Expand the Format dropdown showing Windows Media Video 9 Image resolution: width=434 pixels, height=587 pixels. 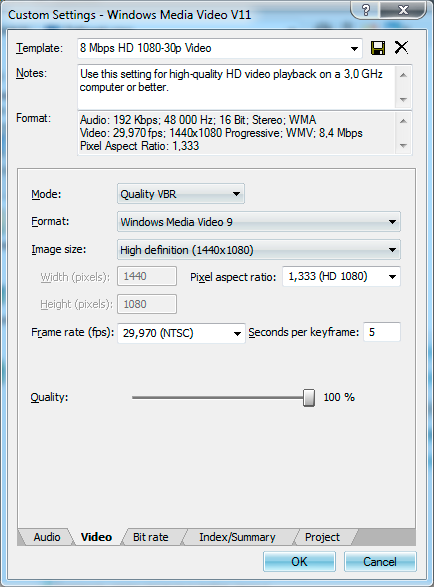(x=259, y=222)
